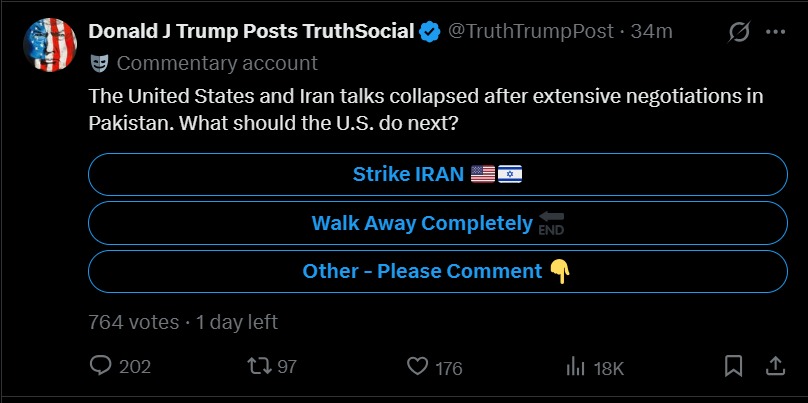Bookmark this post
The width and height of the screenshot is (808, 403).
(733, 366)
